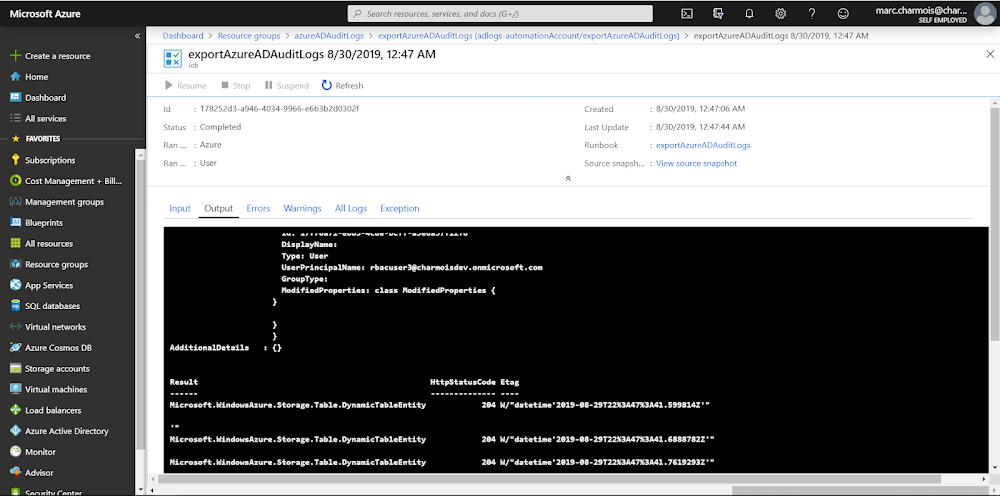This screenshot has width=1000, height=496.
Task: Click the Refresh button in toolbar
Action: pyautogui.click(x=342, y=85)
